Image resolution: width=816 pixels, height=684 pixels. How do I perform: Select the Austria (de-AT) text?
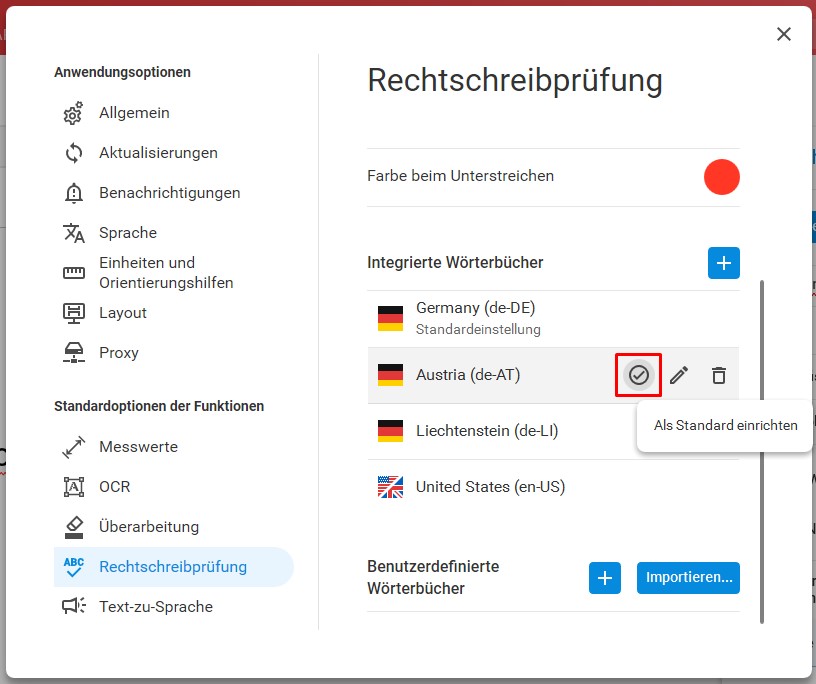[x=468, y=375]
